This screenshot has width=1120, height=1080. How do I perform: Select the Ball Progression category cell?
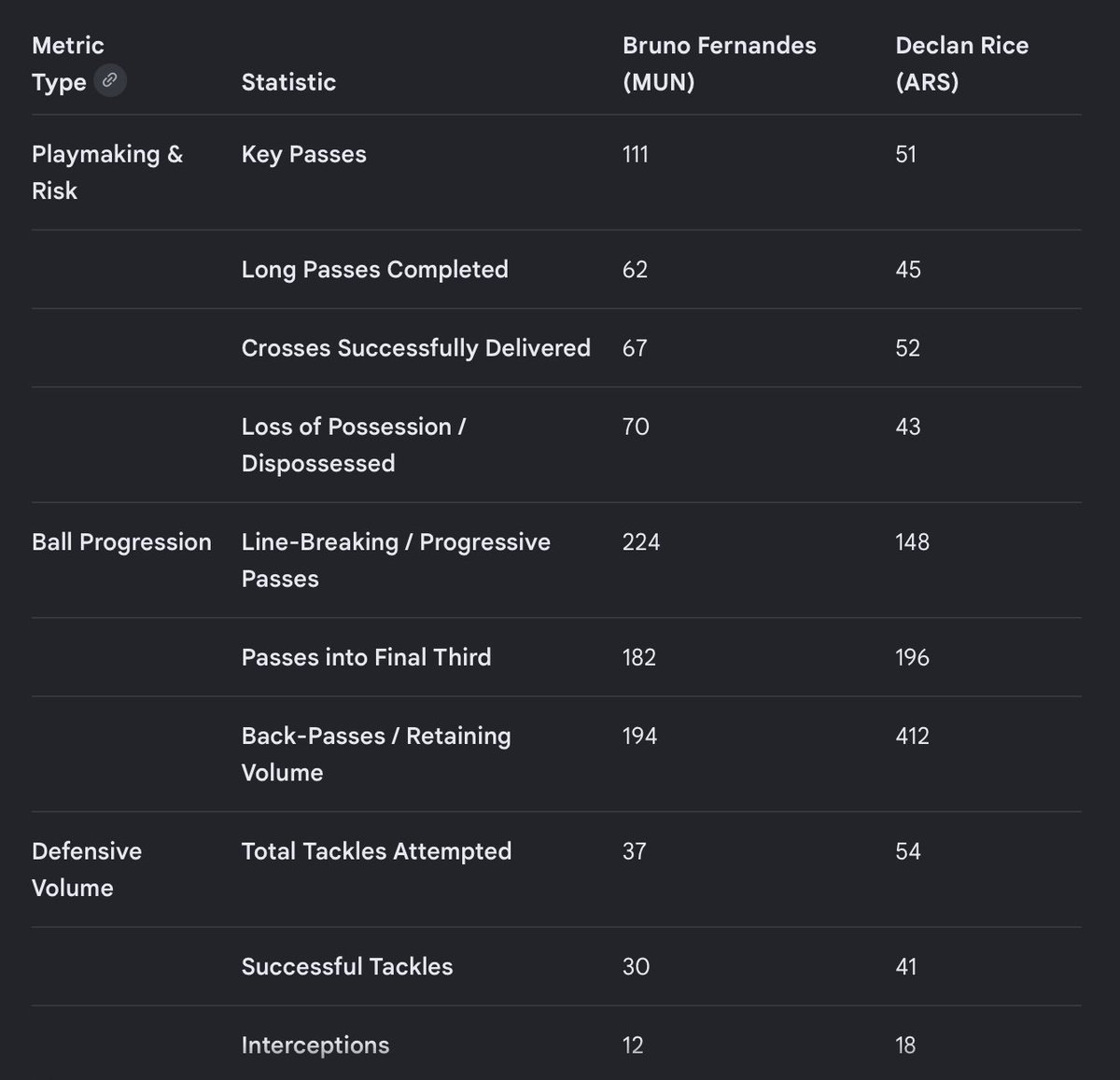121,542
